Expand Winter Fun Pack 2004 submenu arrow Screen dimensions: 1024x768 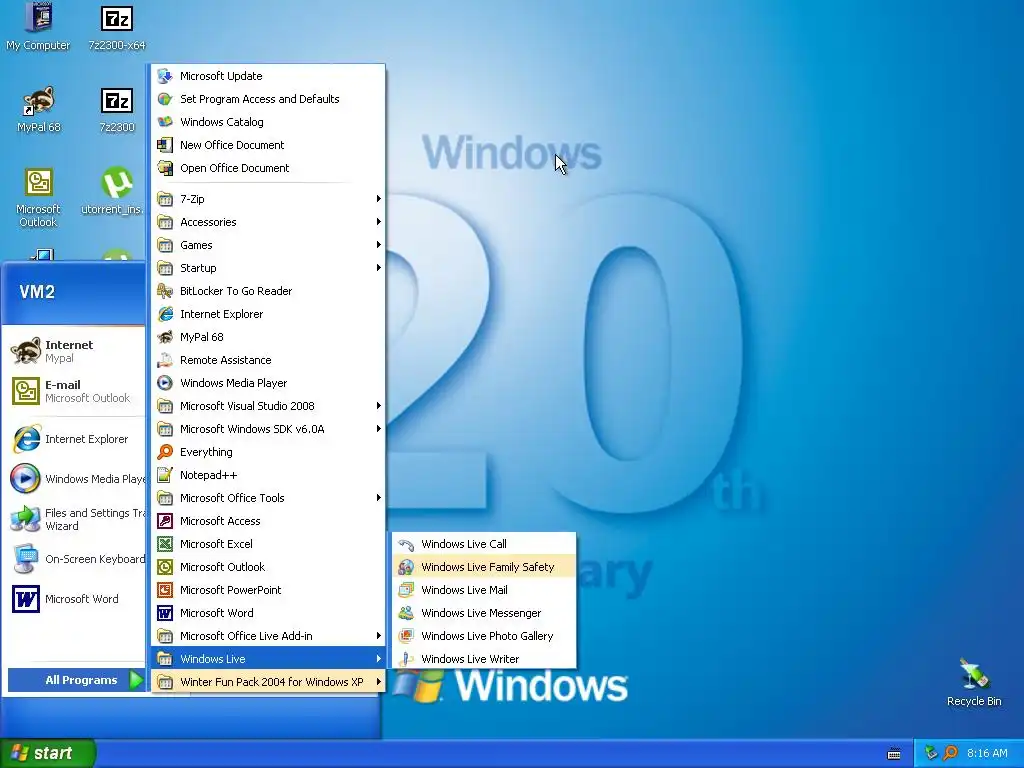pyautogui.click(x=378, y=682)
